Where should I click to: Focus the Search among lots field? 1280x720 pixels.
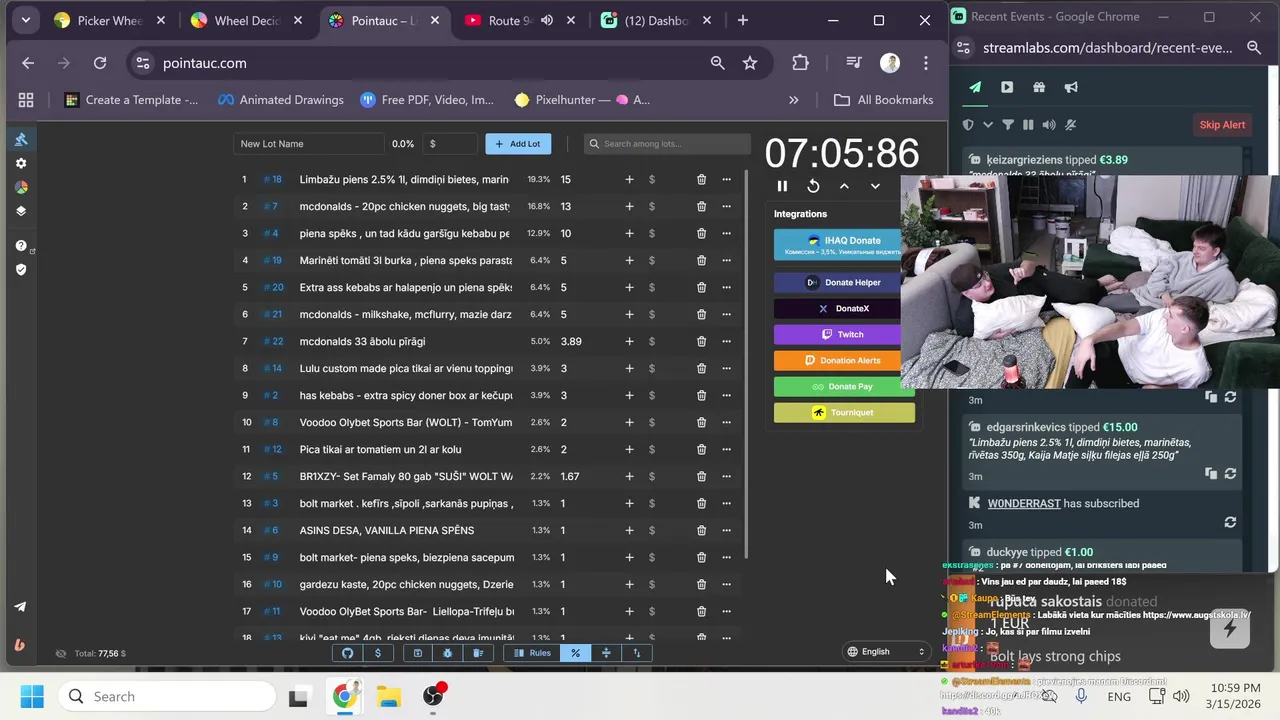click(x=667, y=144)
